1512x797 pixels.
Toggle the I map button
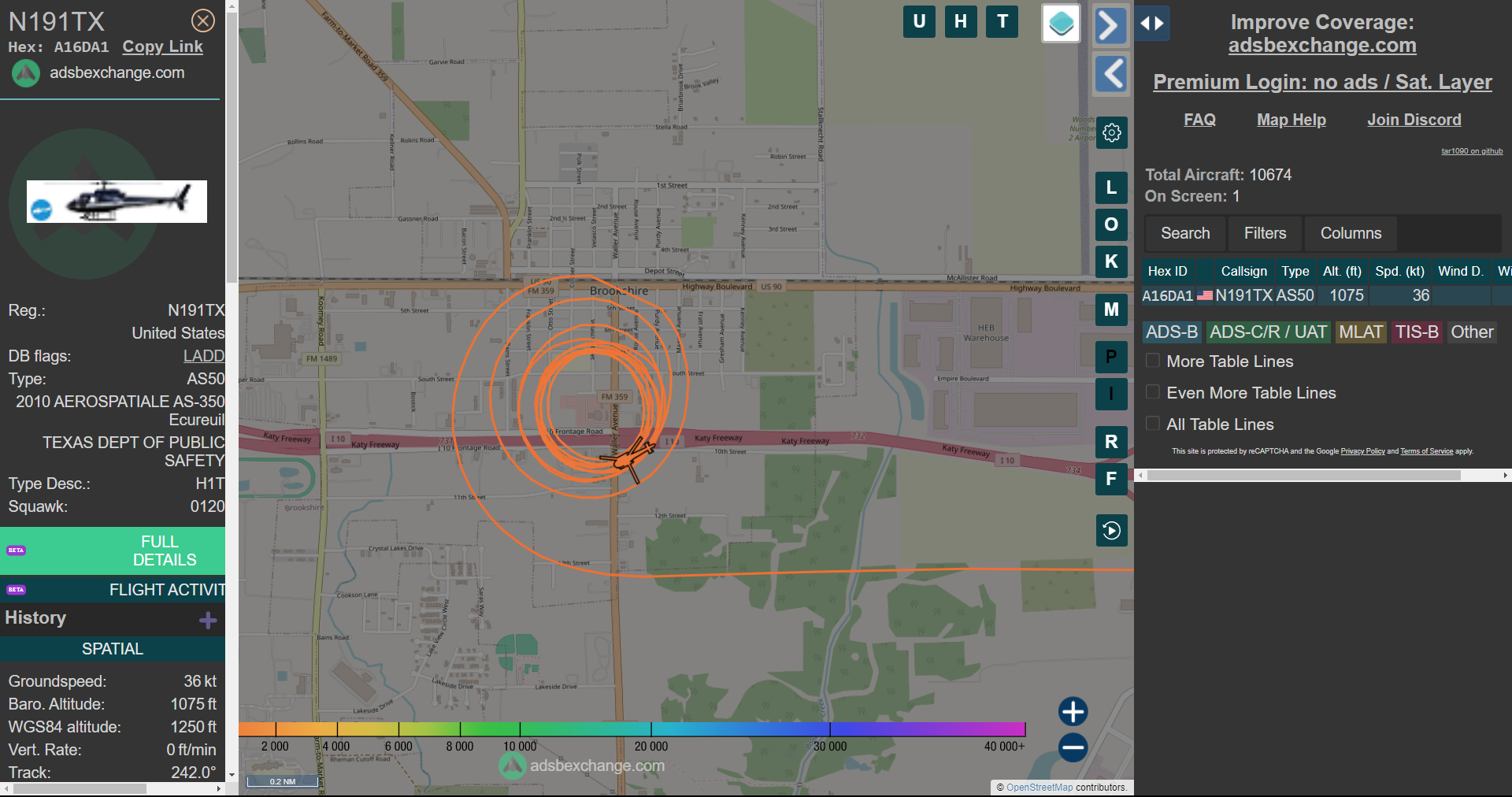[1111, 394]
